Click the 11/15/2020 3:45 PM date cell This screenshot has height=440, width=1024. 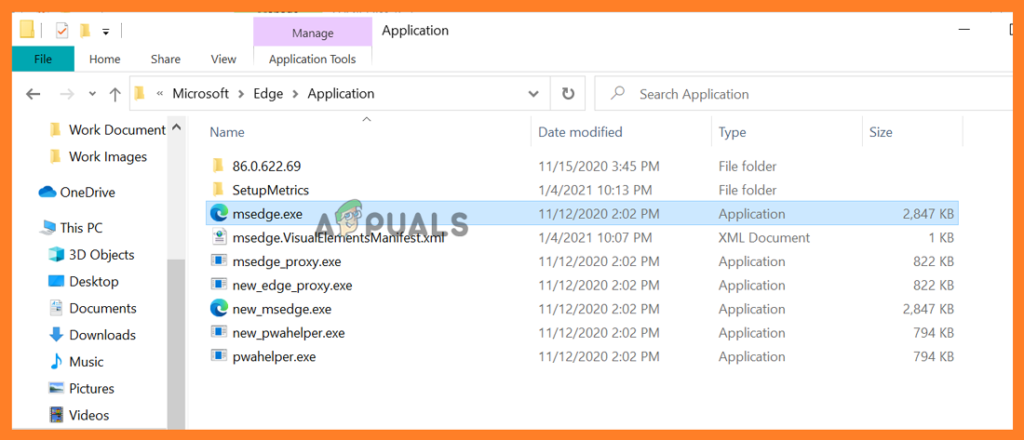click(x=601, y=166)
